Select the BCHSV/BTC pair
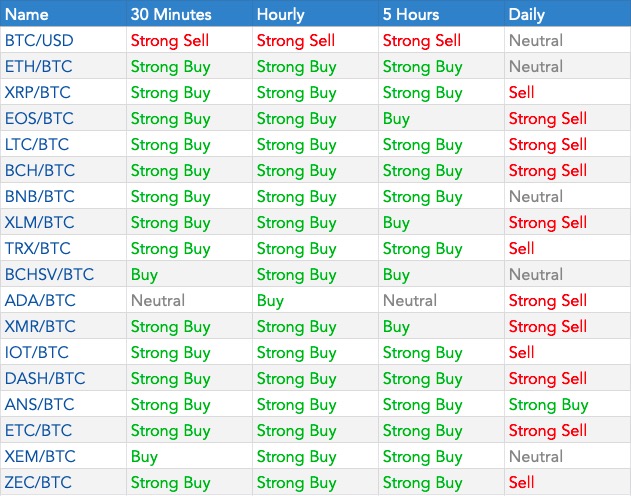The height and width of the screenshot is (496, 631). point(47,274)
